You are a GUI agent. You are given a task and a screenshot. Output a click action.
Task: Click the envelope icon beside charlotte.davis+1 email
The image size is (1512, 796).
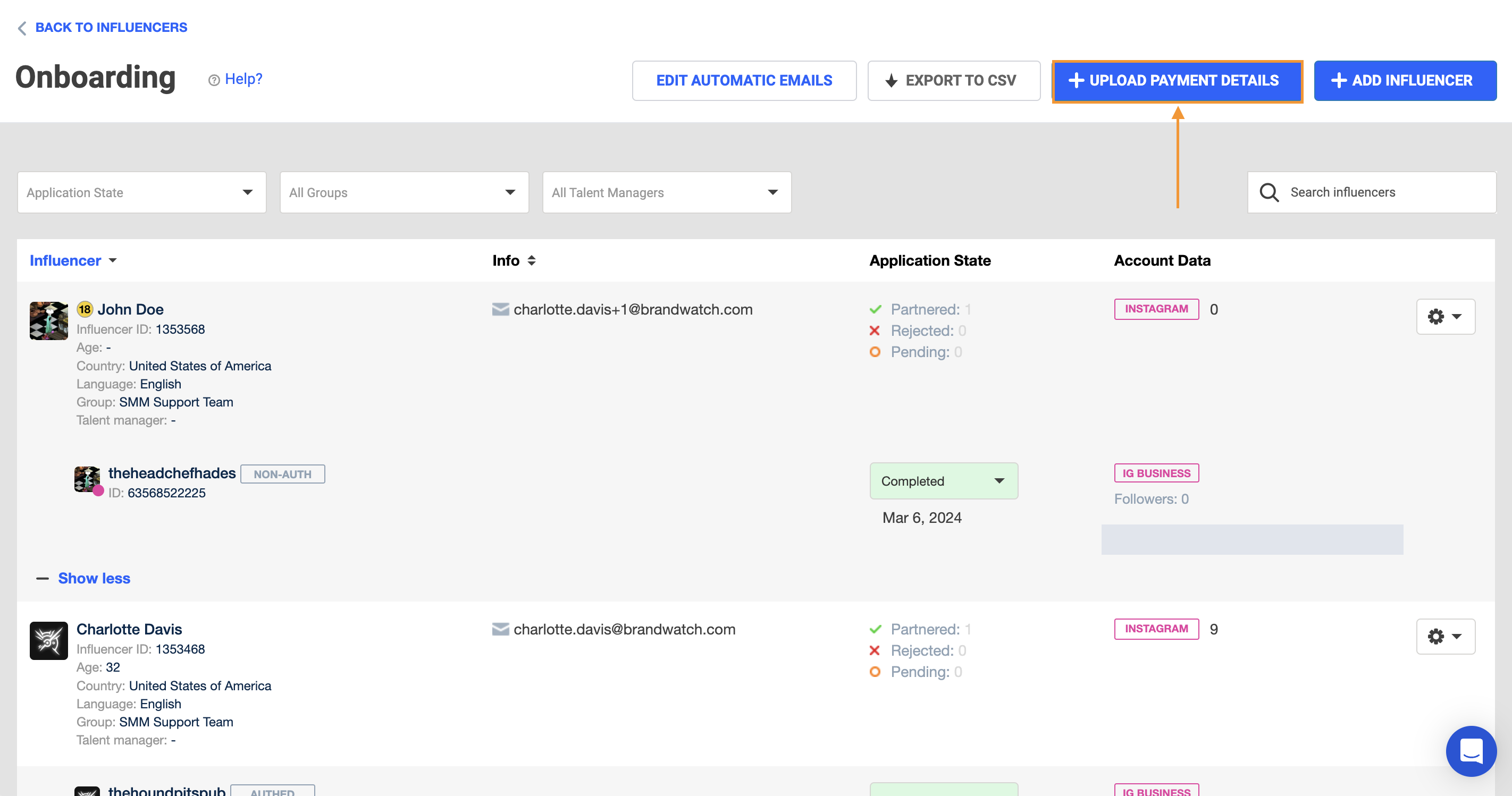500,309
